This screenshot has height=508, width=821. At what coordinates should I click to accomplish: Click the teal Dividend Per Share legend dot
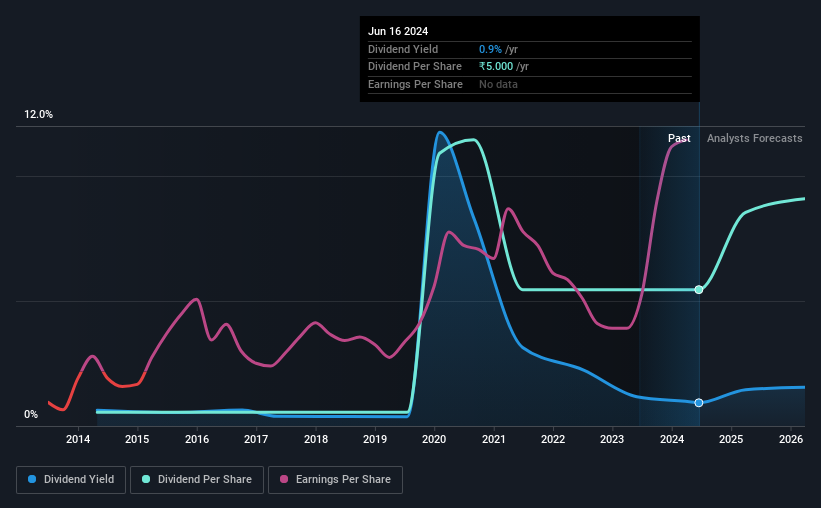coord(146,479)
